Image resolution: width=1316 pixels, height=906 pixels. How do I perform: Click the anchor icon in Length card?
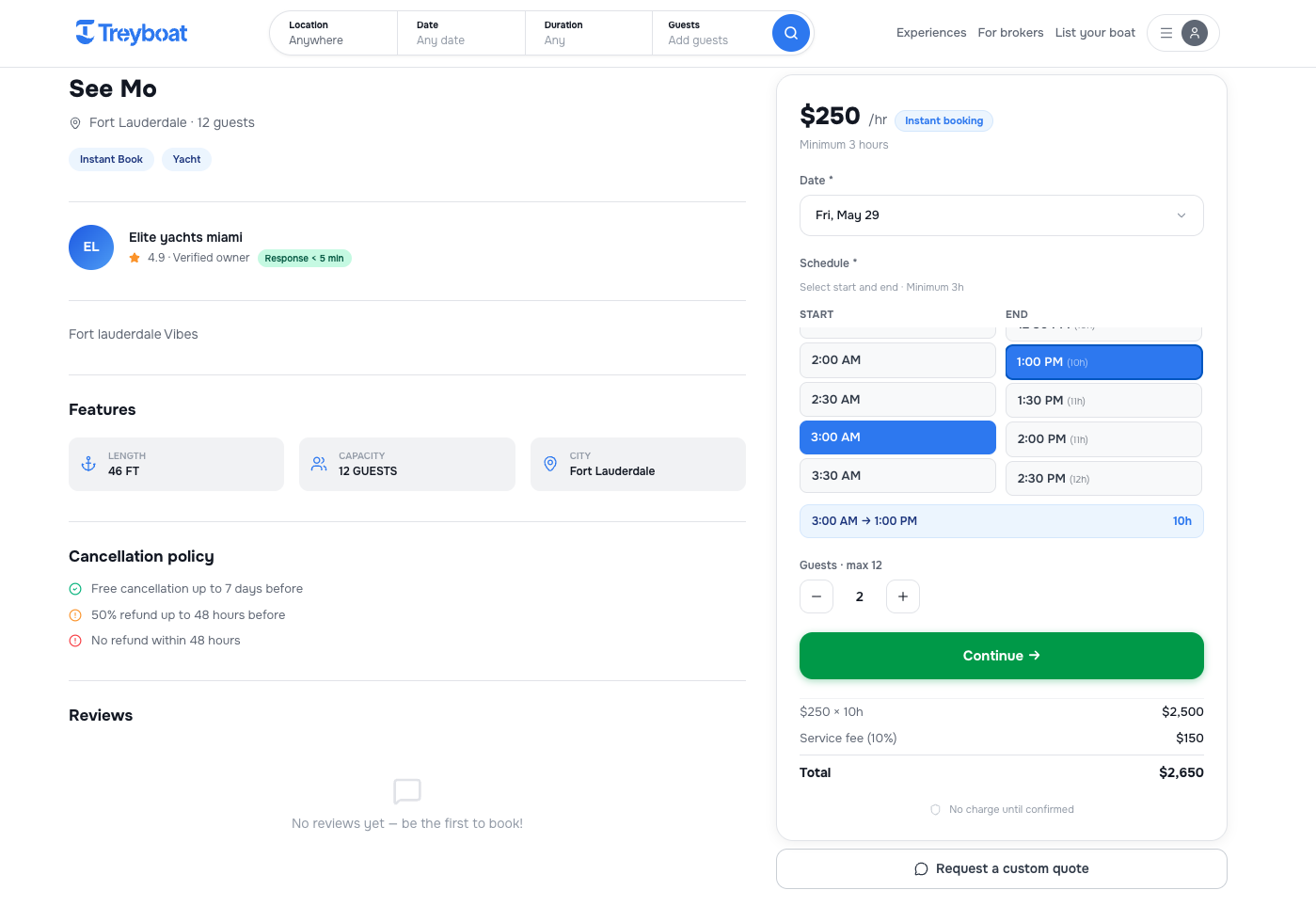pos(88,464)
